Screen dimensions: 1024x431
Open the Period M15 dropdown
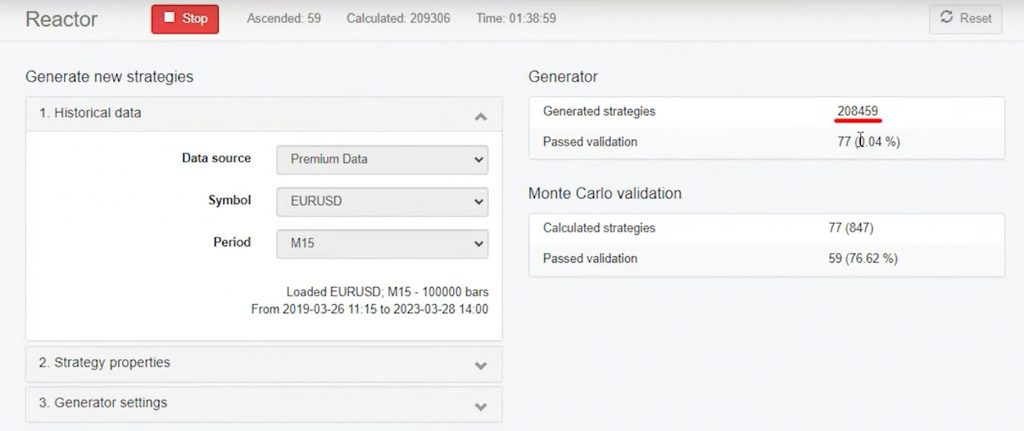[x=382, y=244]
